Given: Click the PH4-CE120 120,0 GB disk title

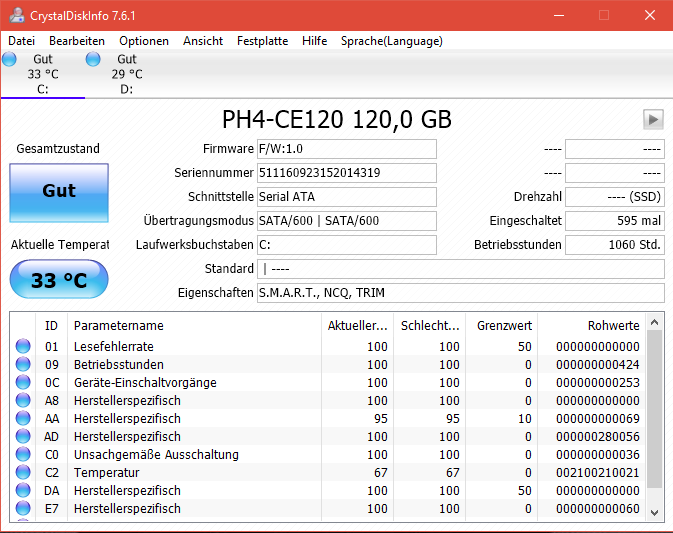Looking at the screenshot, I should coord(337,119).
